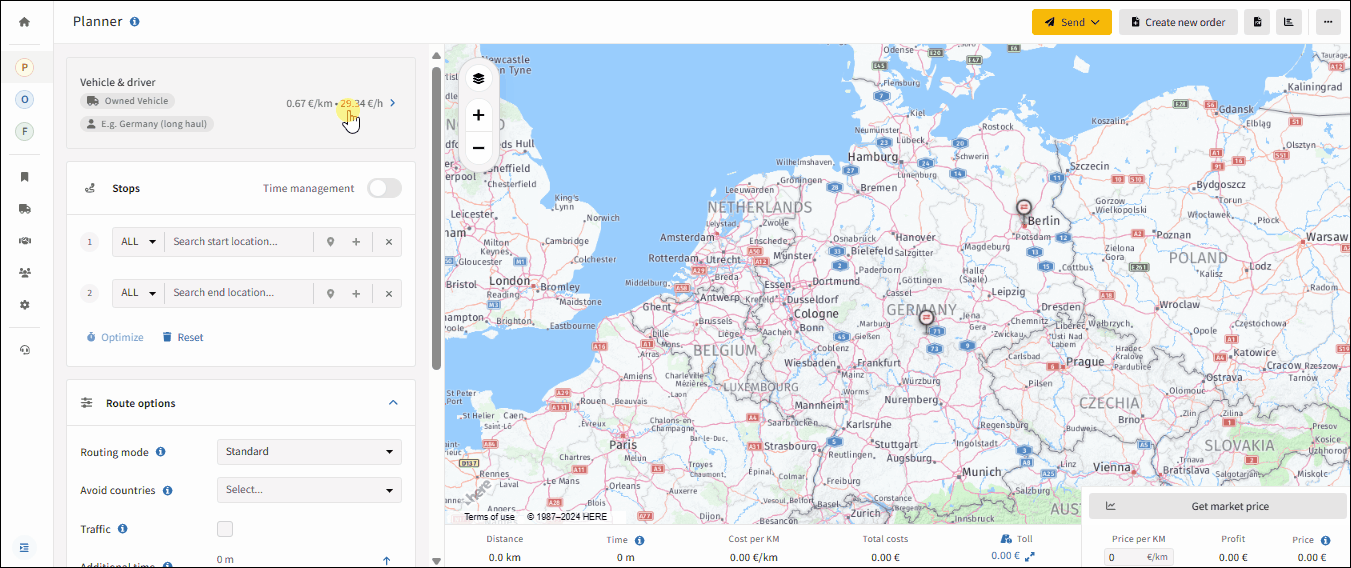1351x568 pixels.
Task: Open ALL dropdown for stop 2
Action: pos(139,294)
